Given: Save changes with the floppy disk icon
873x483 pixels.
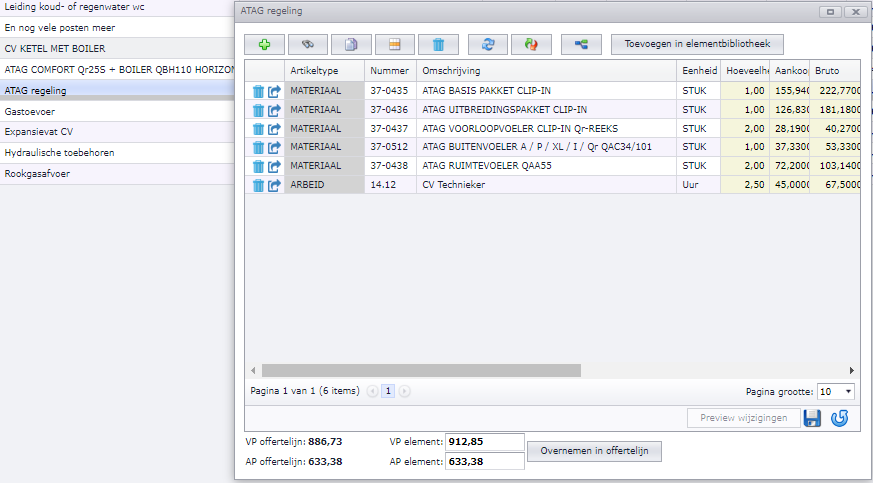Looking at the screenshot, I should [x=812, y=418].
